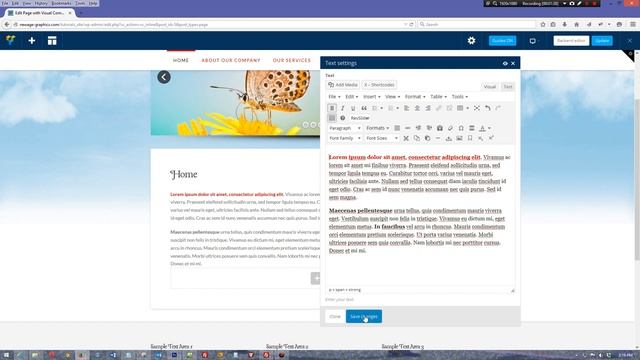The width and height of the screenshot is (640, 360).
Task: Open Windows Start button
Action: pos(7,355)
